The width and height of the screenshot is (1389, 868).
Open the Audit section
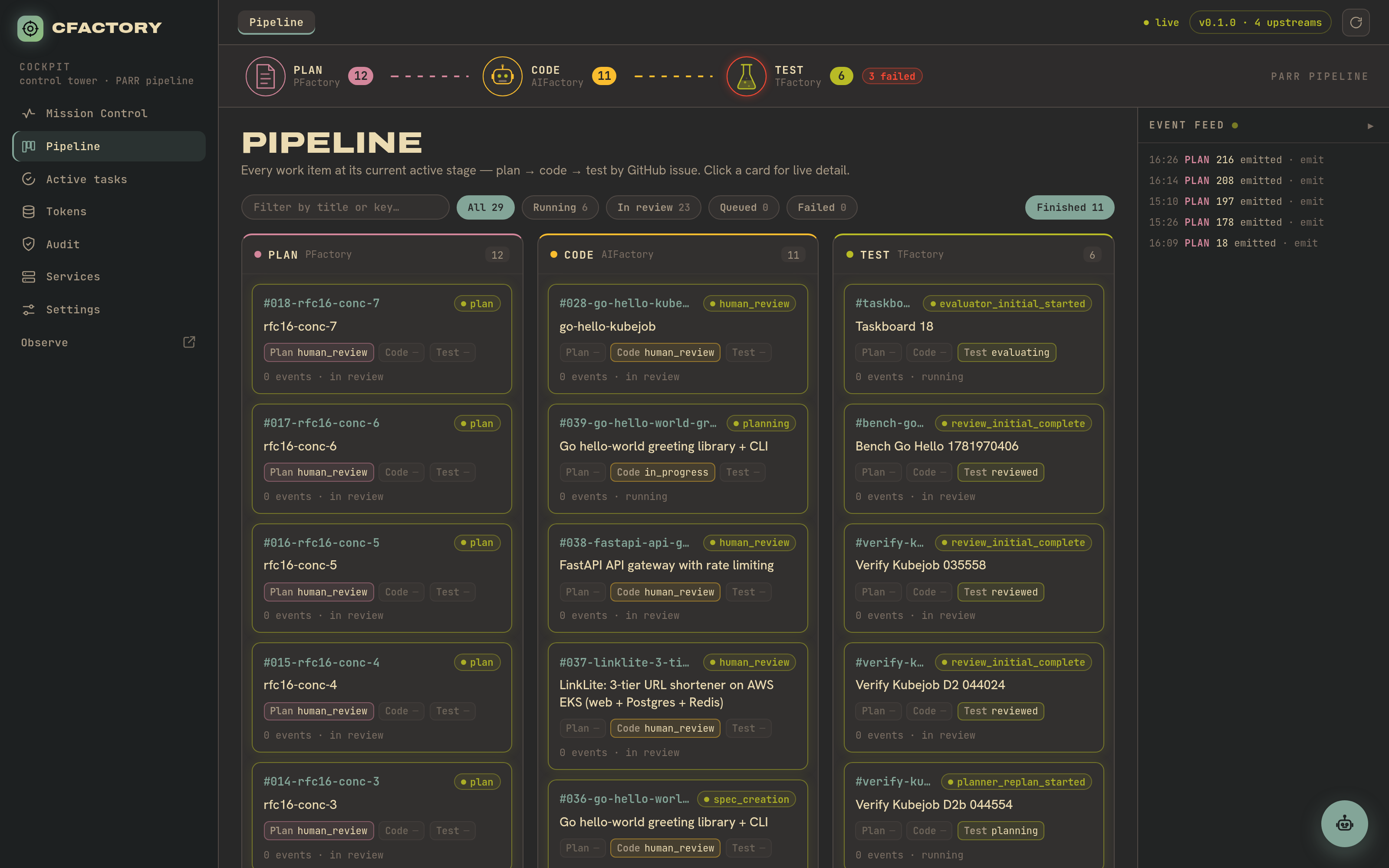coord(109,244)
